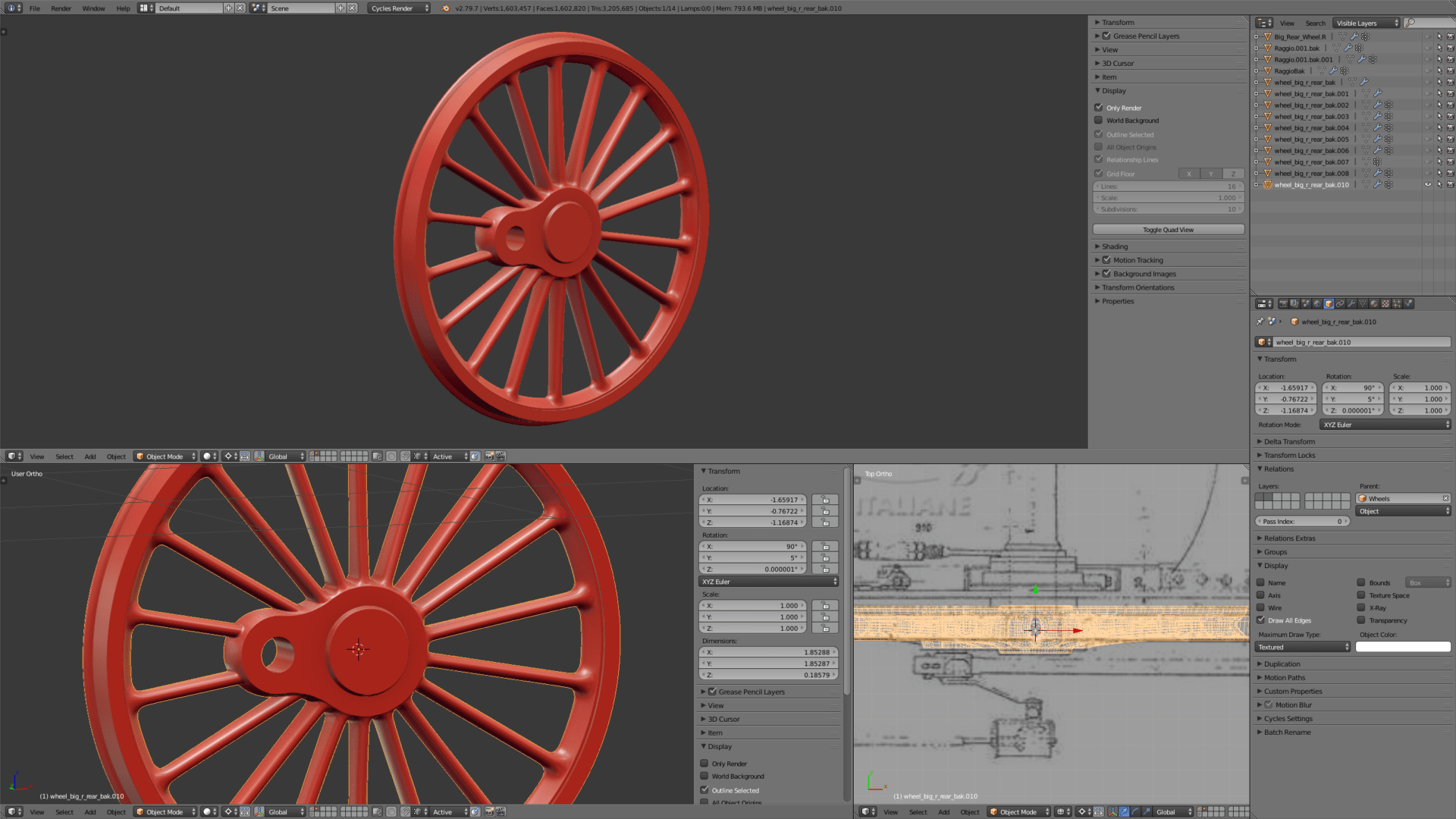The width and height of the screenshot is (1456, 819).
Task: Open the Scene properties tab icon
Action: pos(1306,303)
